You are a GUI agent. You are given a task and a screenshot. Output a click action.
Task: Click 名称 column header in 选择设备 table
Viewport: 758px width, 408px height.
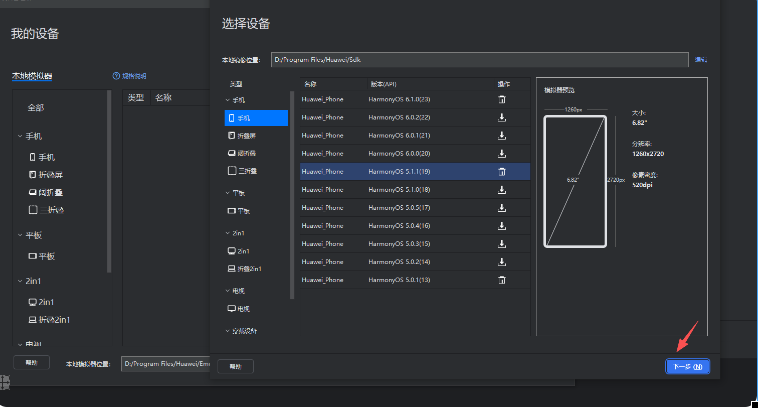310,84
